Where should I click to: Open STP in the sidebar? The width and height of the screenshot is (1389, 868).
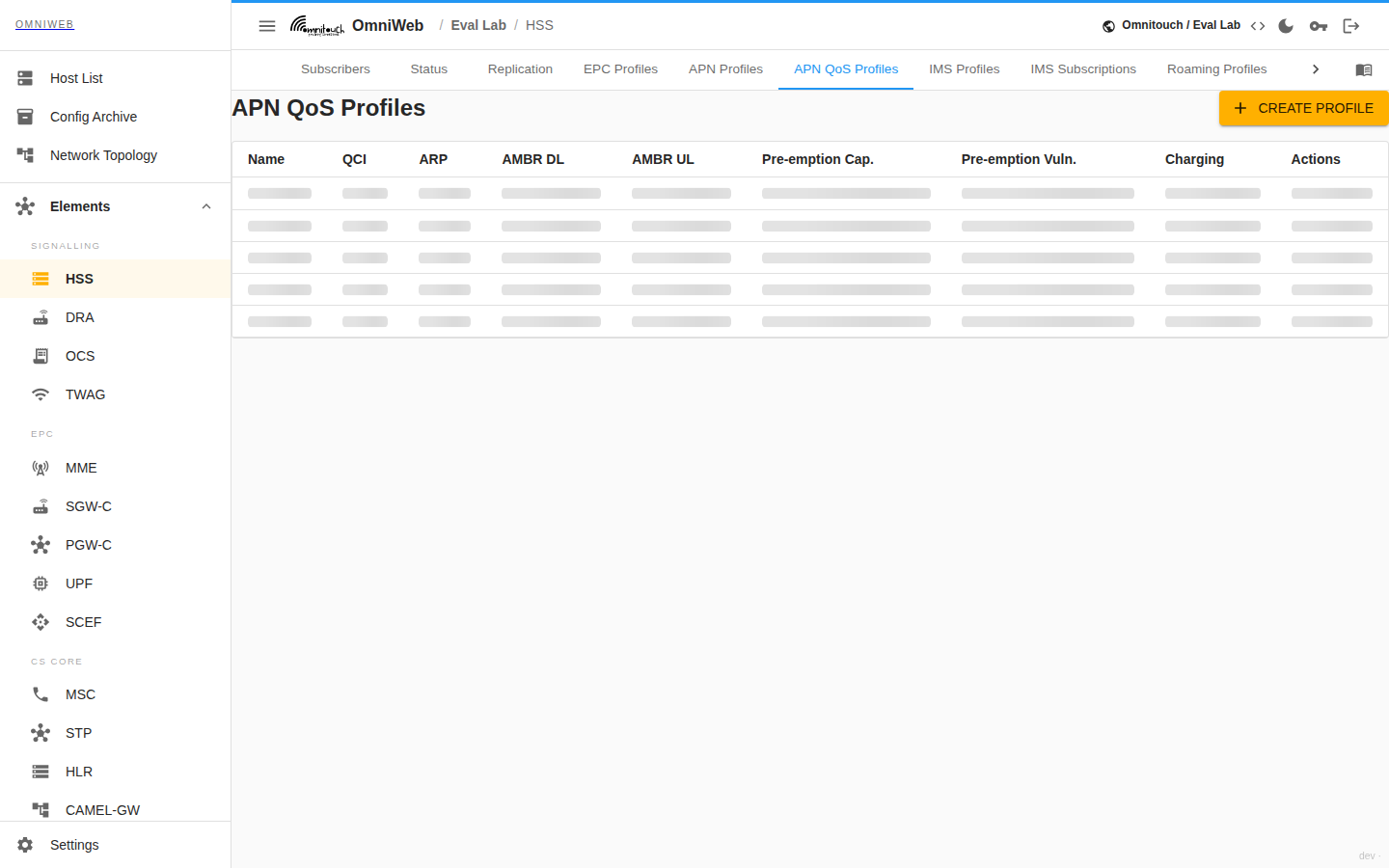pos(116,733)
